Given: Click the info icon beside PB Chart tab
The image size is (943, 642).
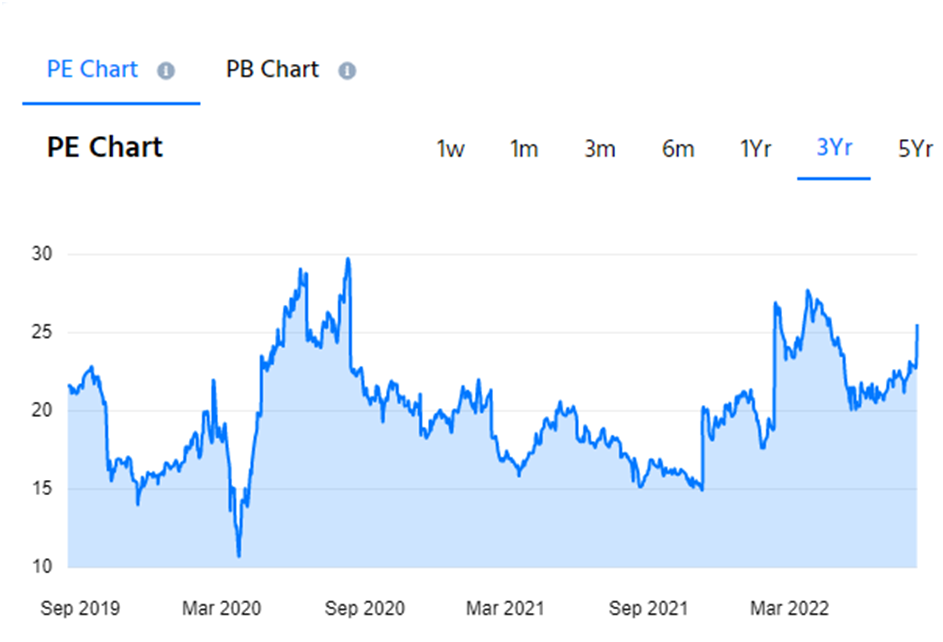Looking at the screenshot, I should [347, 71].
